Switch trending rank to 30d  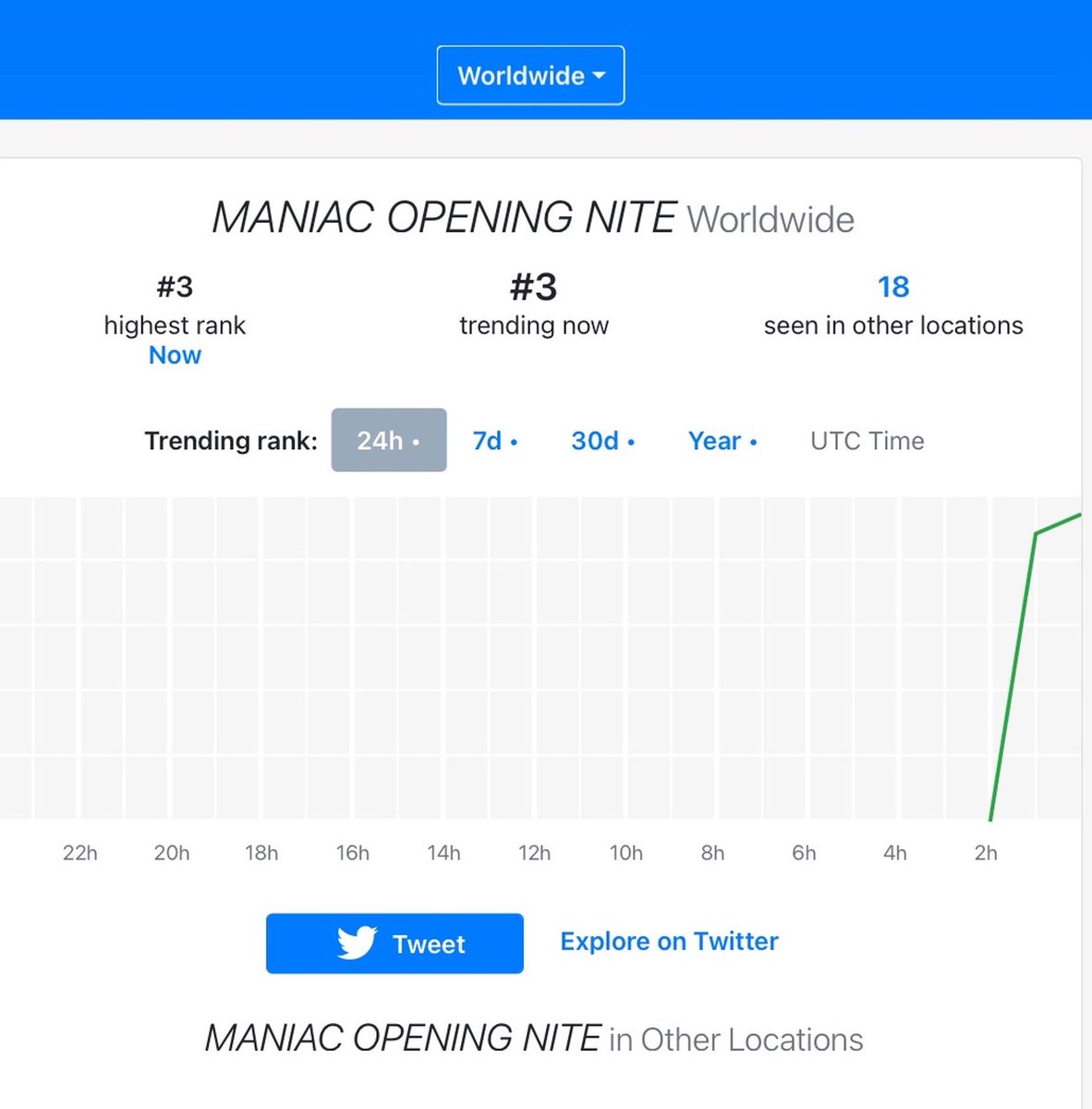pyautogui.click(x=602, y=441)
